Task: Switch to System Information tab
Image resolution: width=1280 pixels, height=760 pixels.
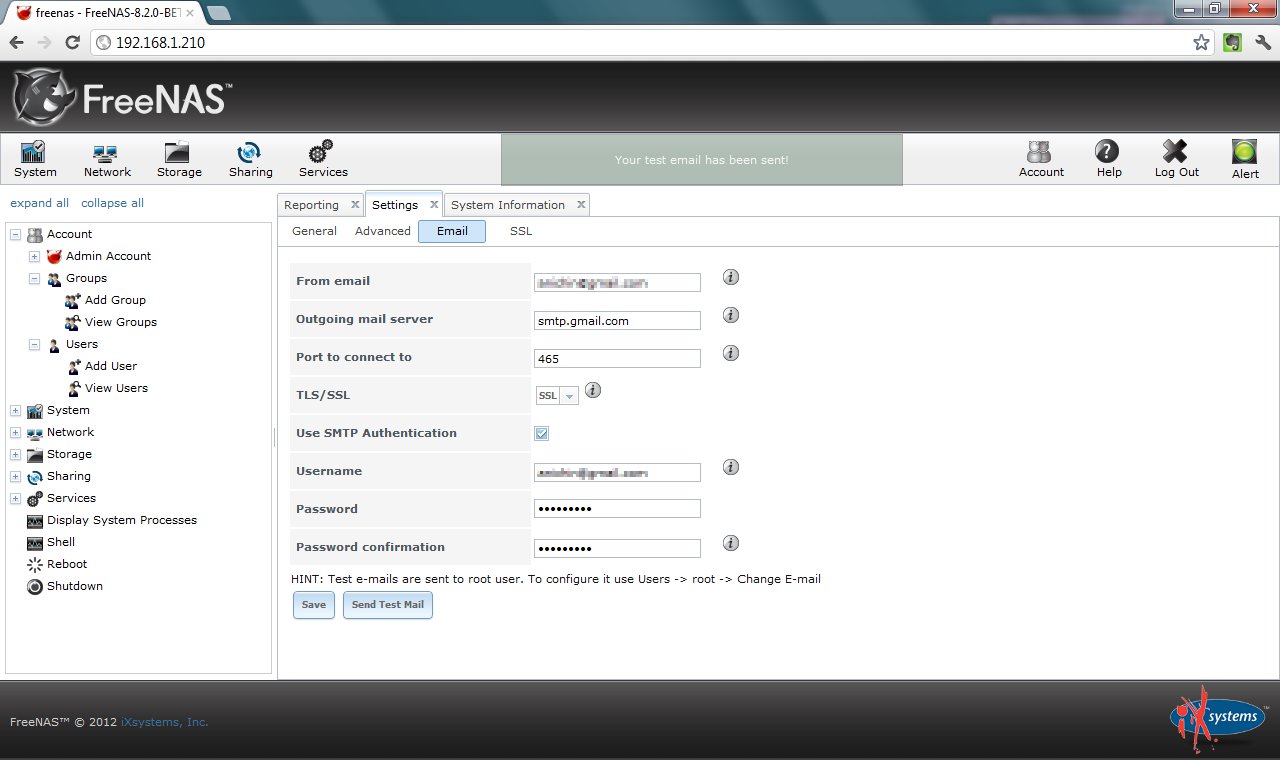Action: [x=508, y=205]
